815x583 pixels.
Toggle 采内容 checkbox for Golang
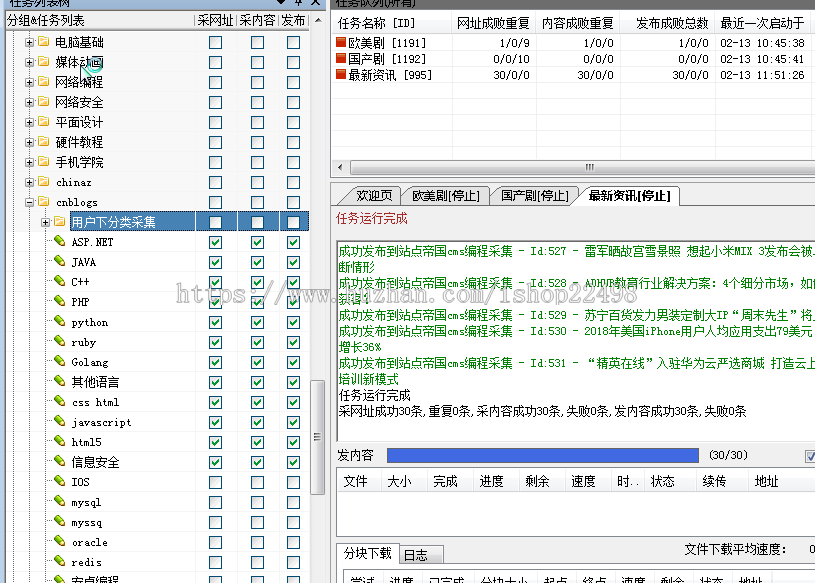[257, 362]
